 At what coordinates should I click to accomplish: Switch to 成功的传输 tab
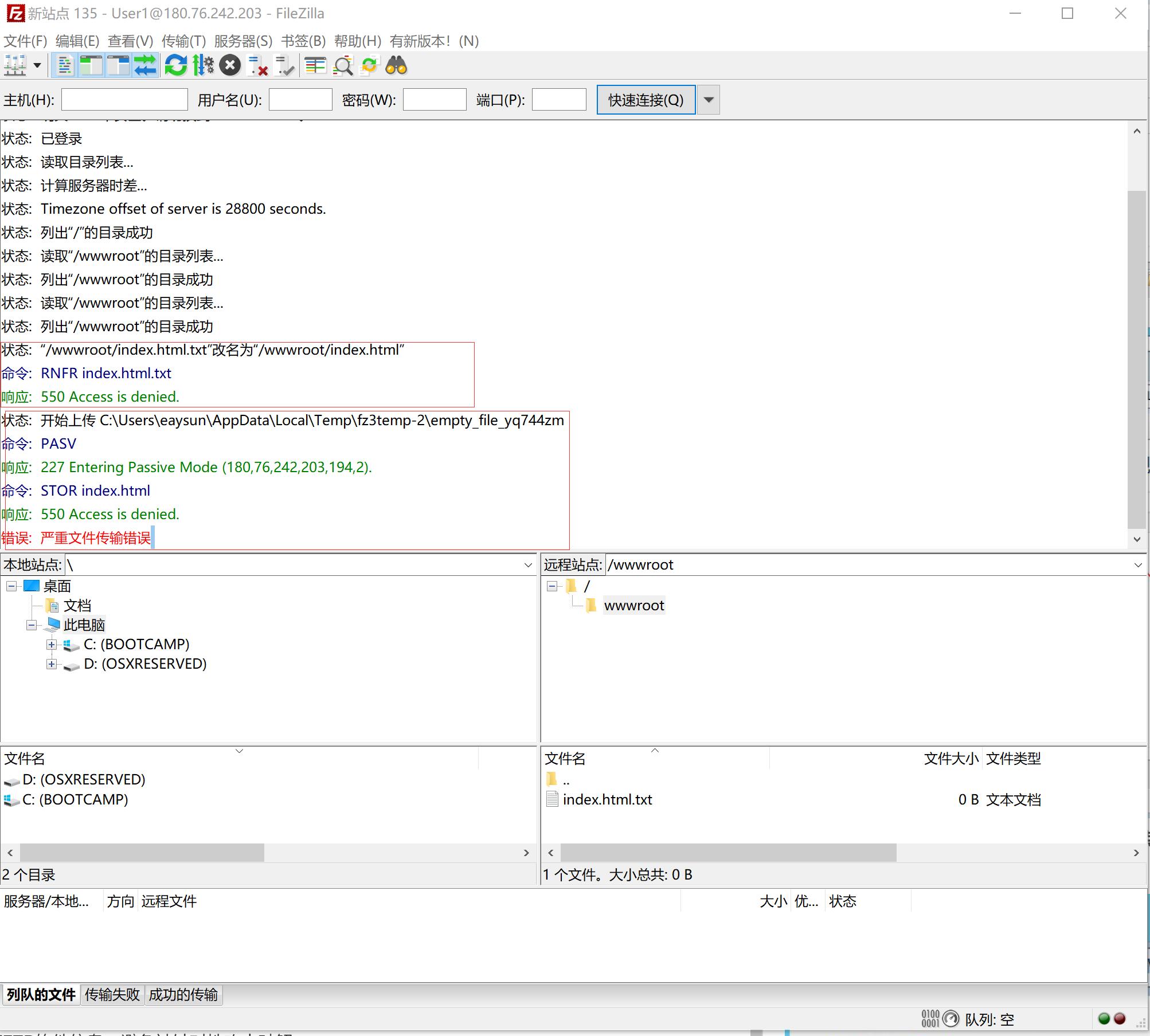click(183, 995)
